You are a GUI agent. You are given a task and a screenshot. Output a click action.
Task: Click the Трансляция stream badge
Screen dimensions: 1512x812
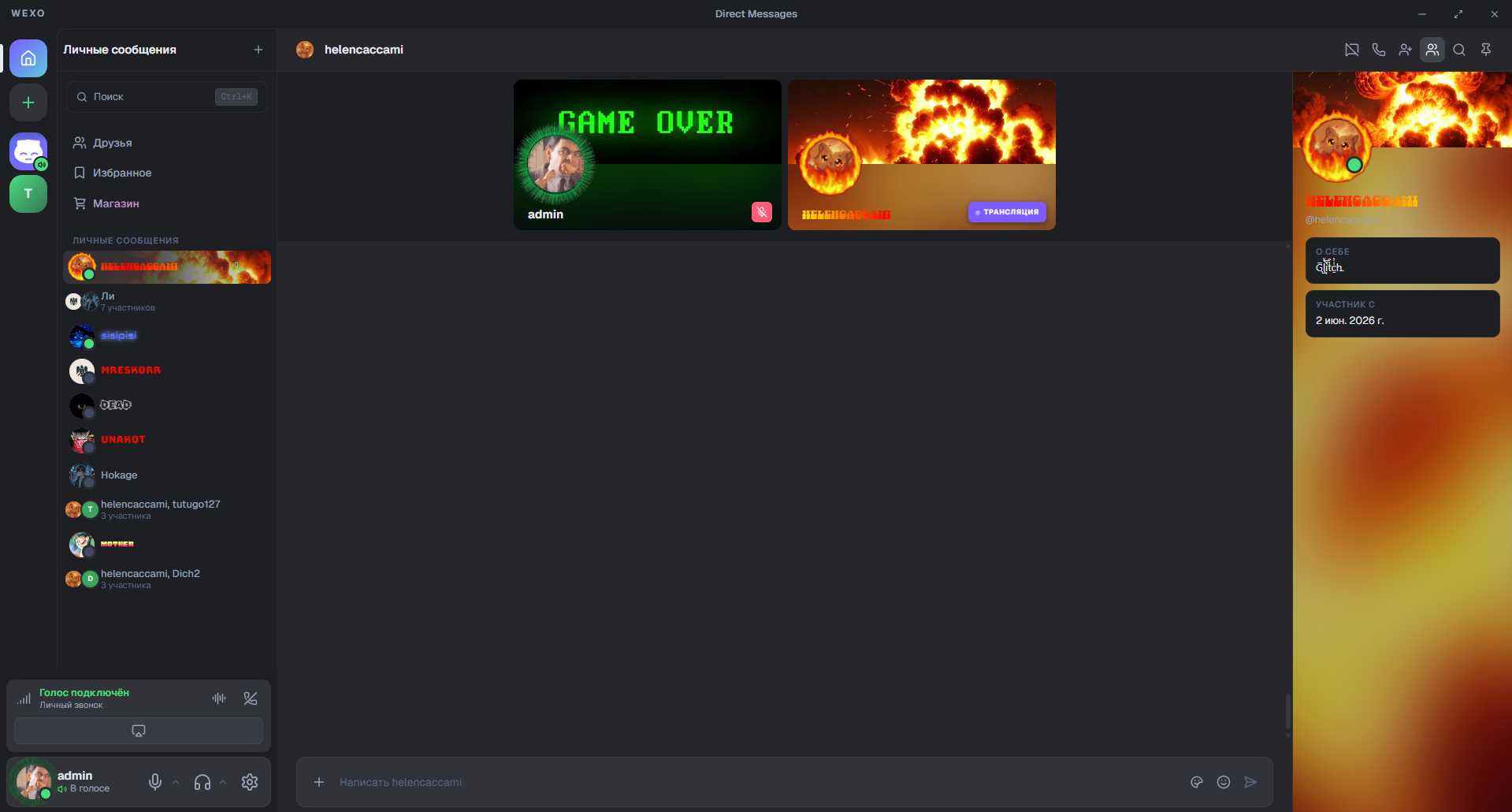pyautogui.click(x=1007, y=212)
